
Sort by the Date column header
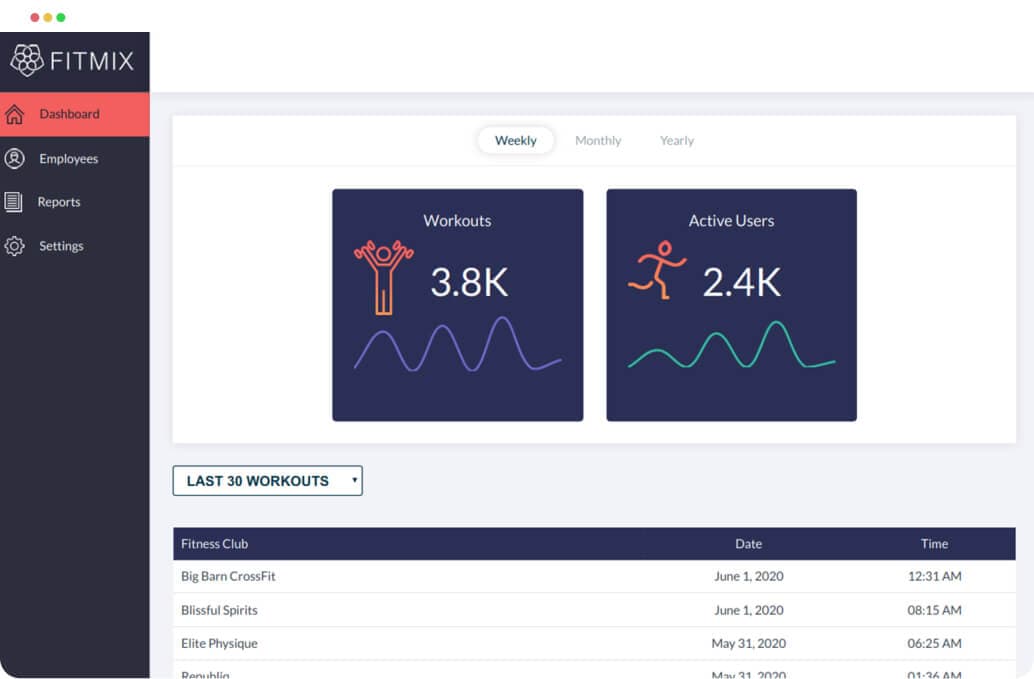(x=748, y=544)
